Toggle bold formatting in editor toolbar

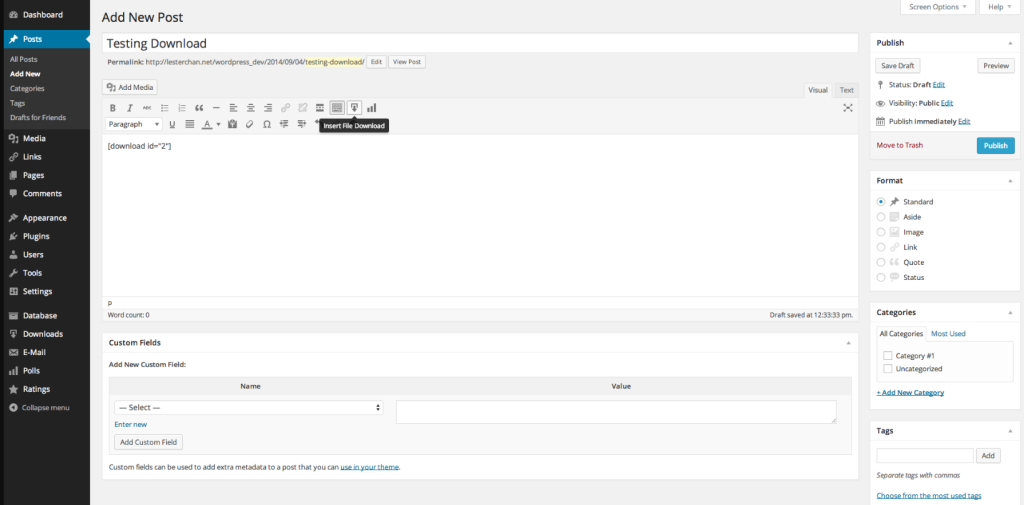coord(112,108)
